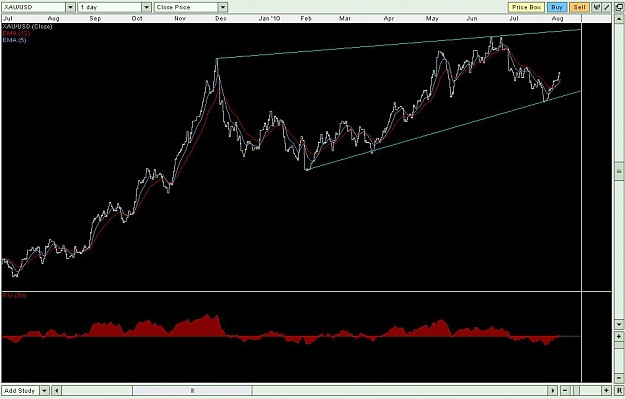Click the vertical price scrollbar thumb

tap(619, 171)
